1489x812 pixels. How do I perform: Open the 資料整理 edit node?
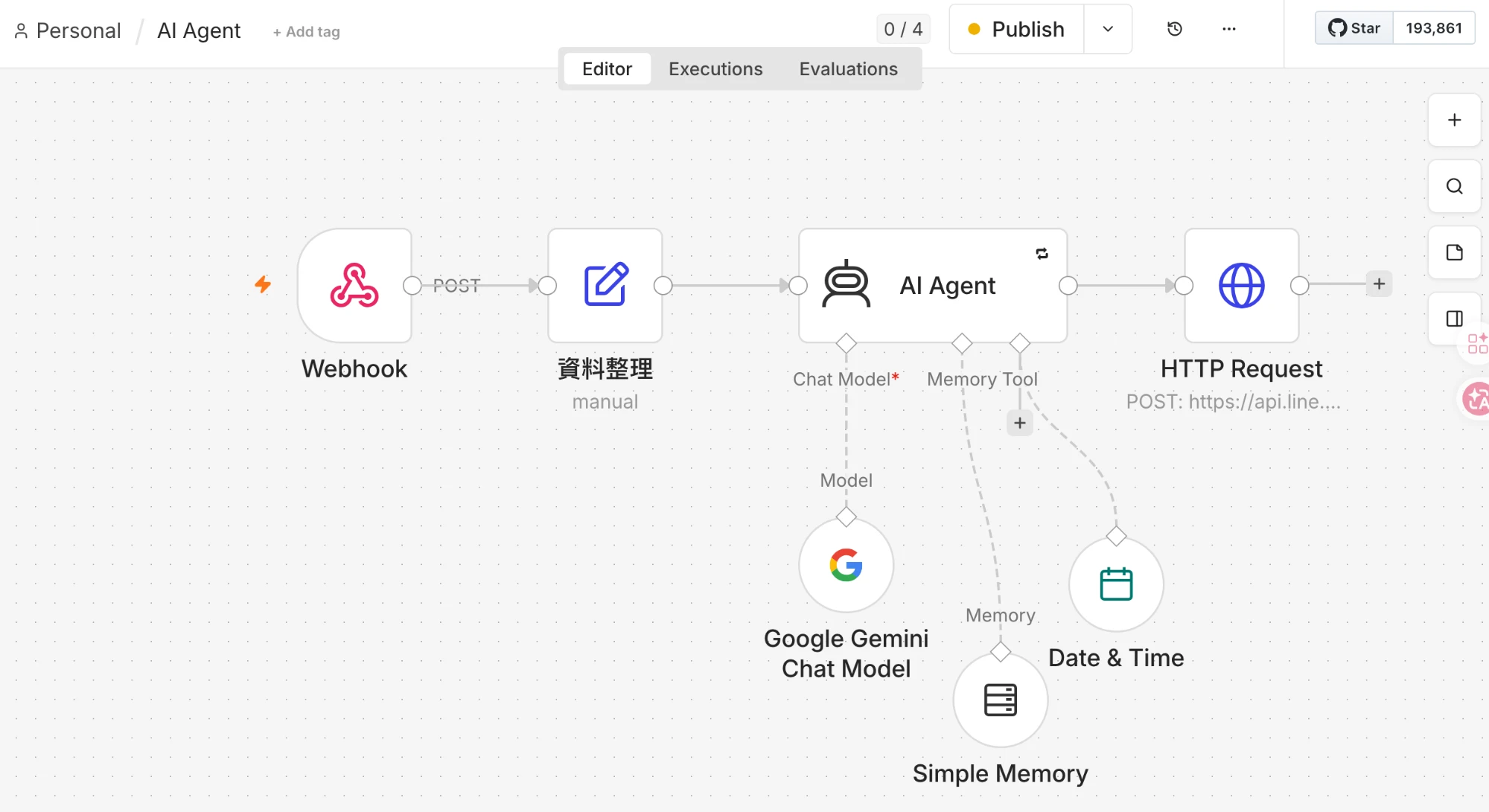point(605,285)
